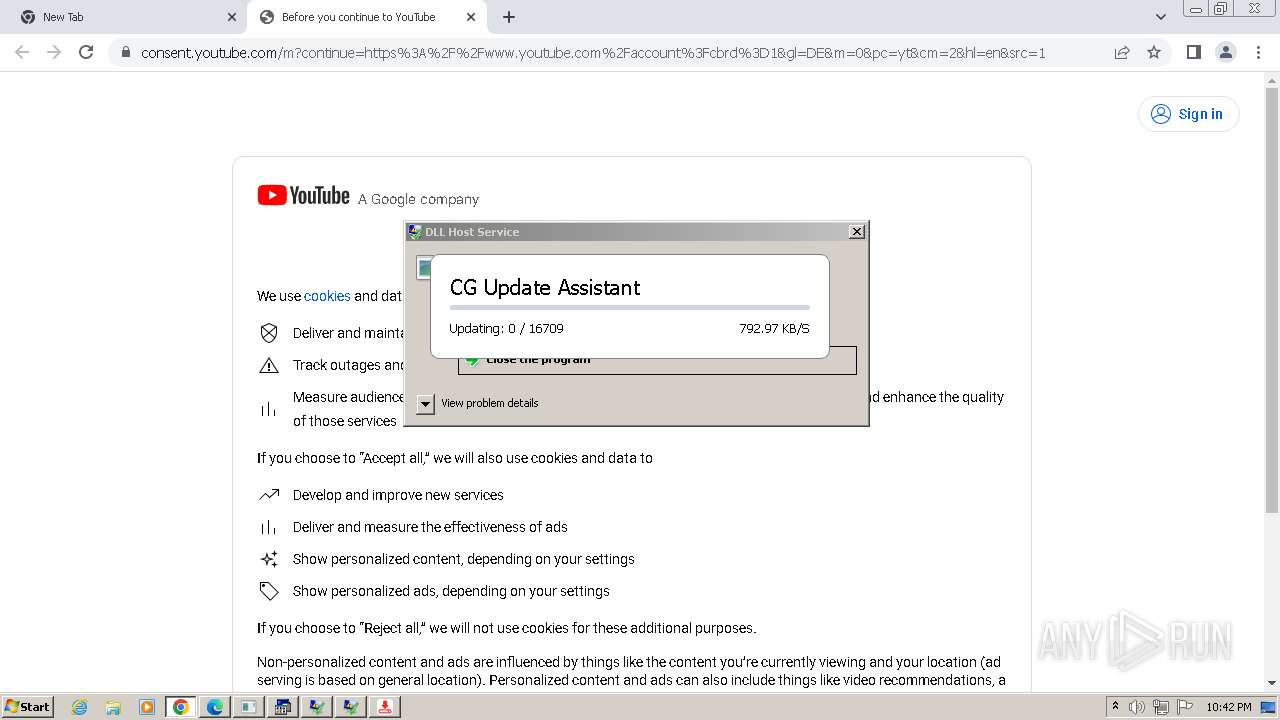
Task: Open the cookies link
Action: [327, 296]
